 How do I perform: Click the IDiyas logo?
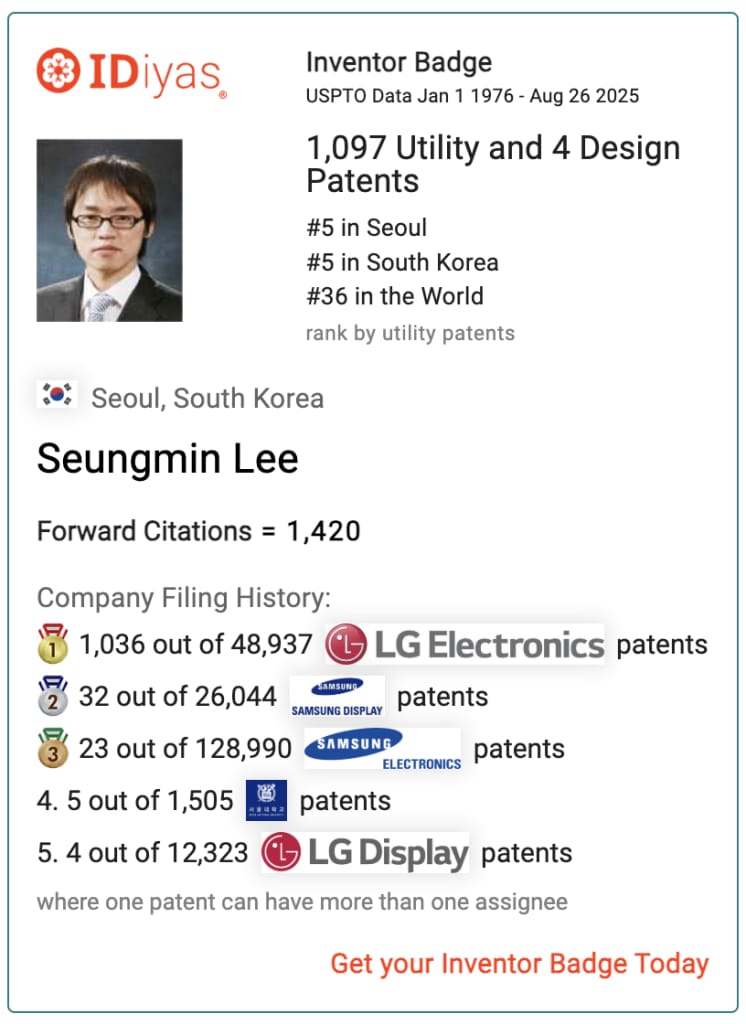[x=132, y=72]
